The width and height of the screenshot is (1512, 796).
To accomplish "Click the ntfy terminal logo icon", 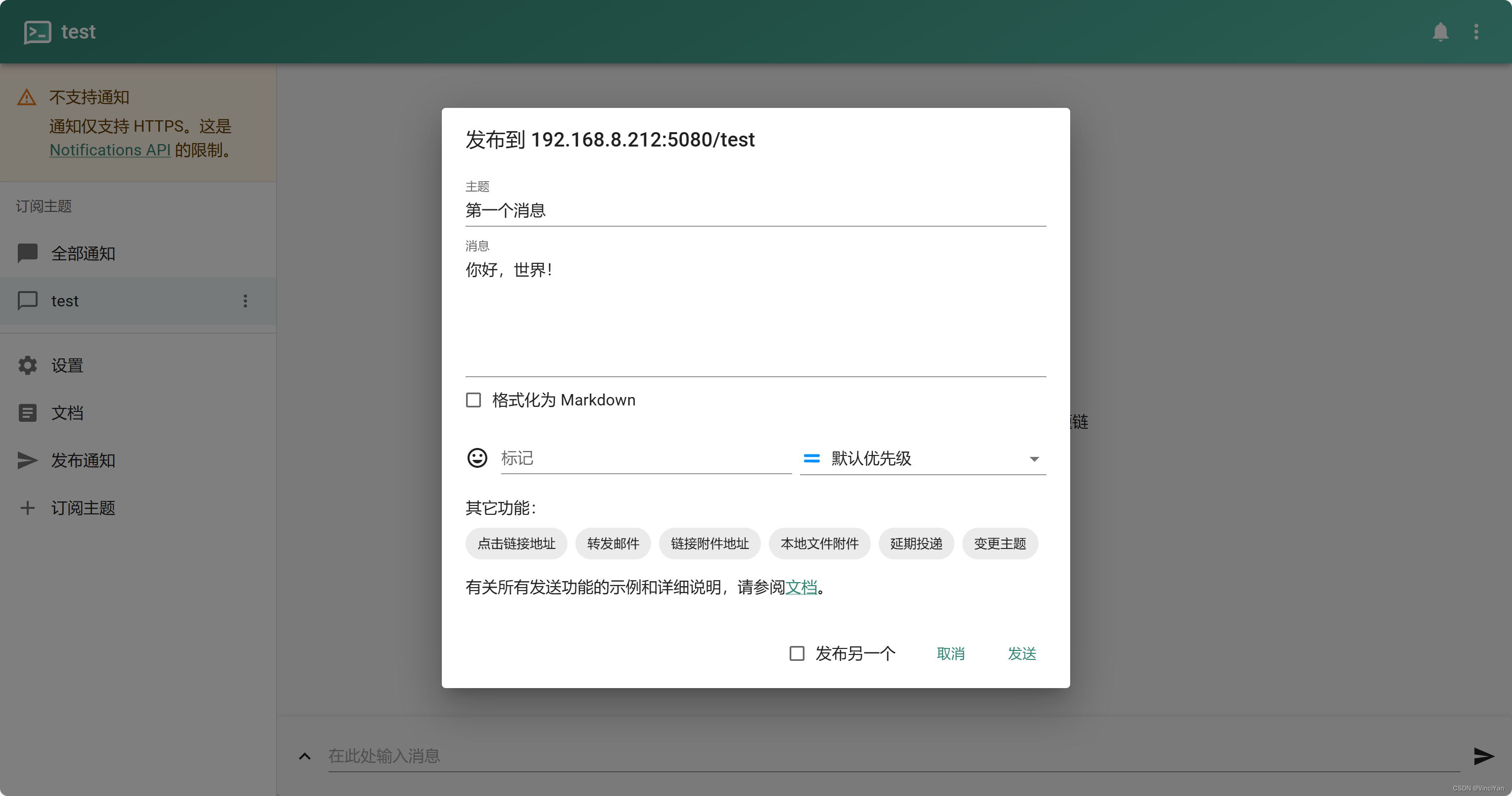I will point(37,32).
